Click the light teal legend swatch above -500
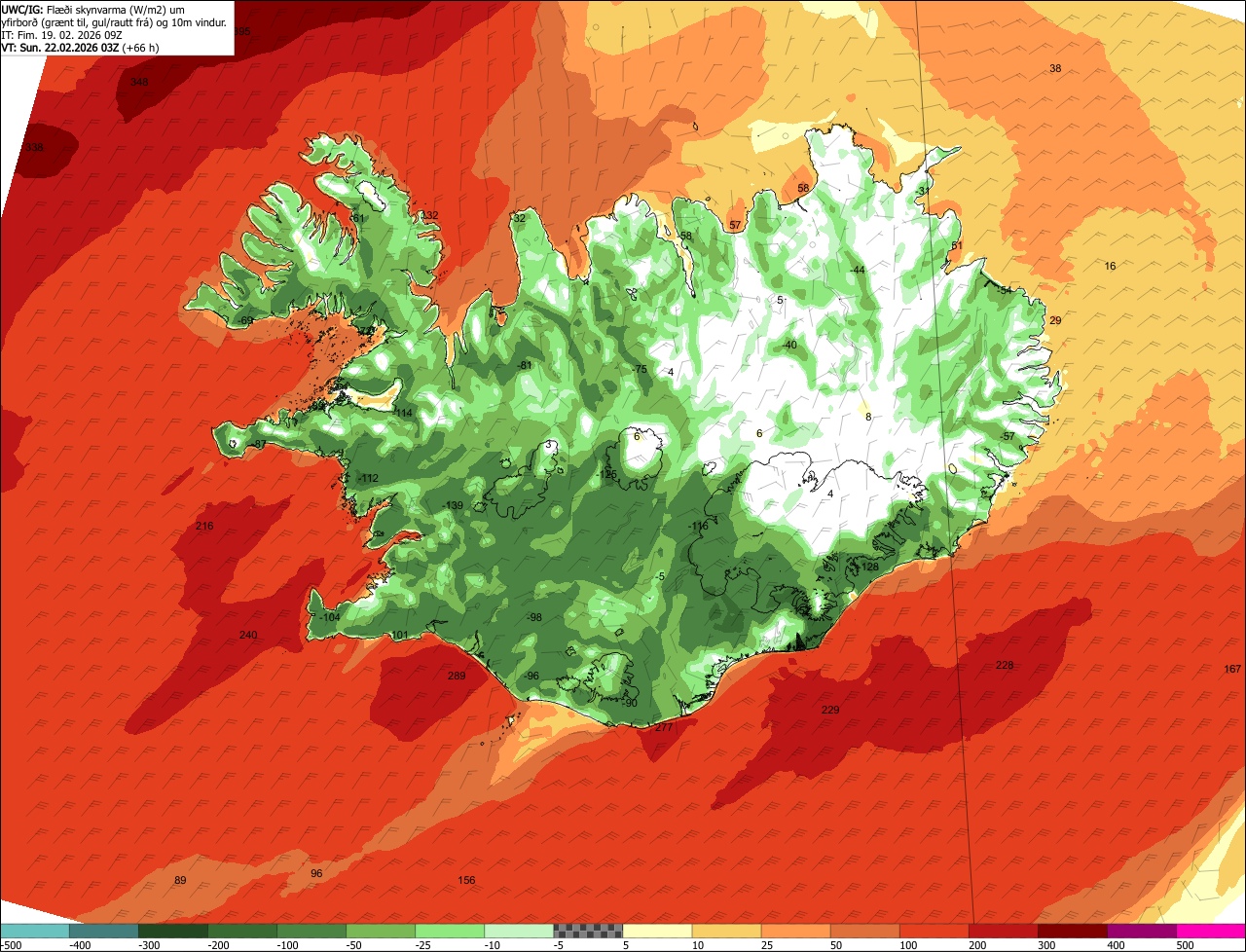This screenshot has width=1246, height=952. [35, 931]
